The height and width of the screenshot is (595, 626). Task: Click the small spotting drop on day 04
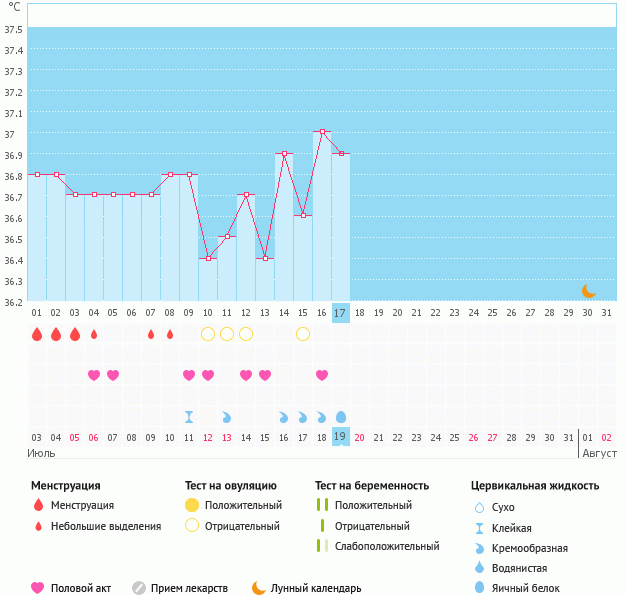coord(94,334)
